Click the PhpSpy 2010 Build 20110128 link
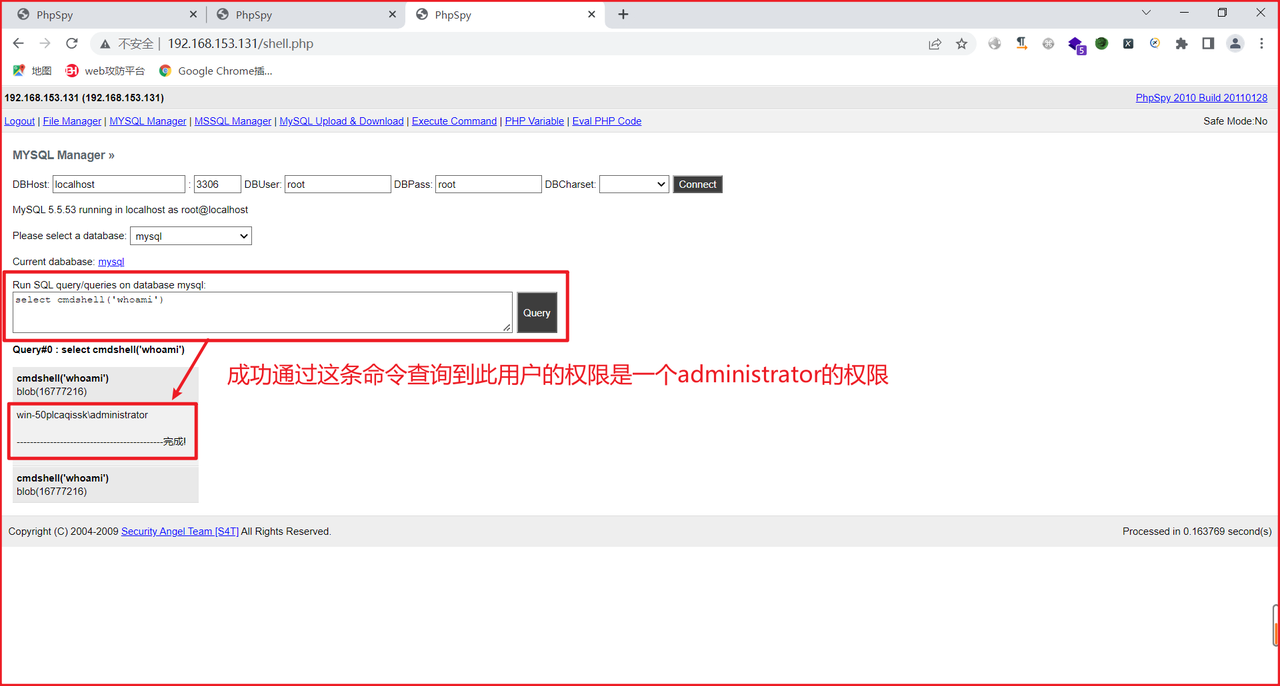1280x686 pixels. pyautogui.click(x=1201, y=98)
